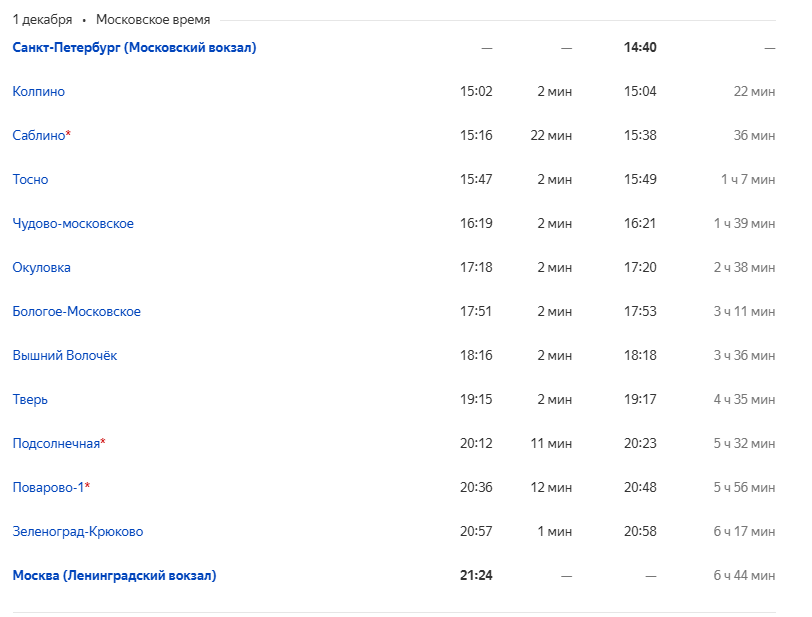
Task: Click the Саблино station link
Action: [x=39, y=135]
